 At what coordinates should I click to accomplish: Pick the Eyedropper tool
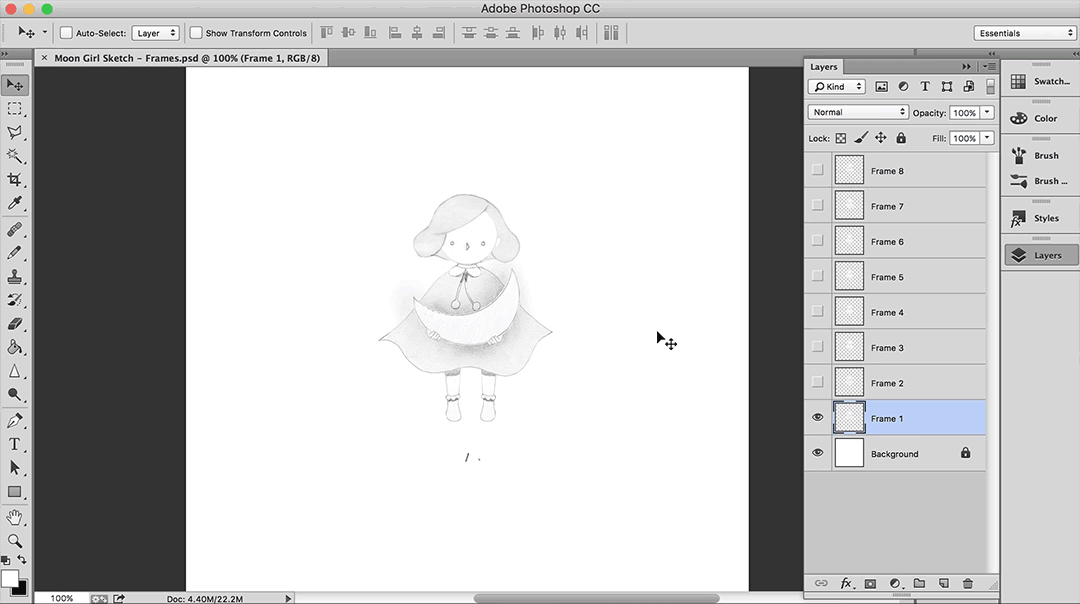15,204
